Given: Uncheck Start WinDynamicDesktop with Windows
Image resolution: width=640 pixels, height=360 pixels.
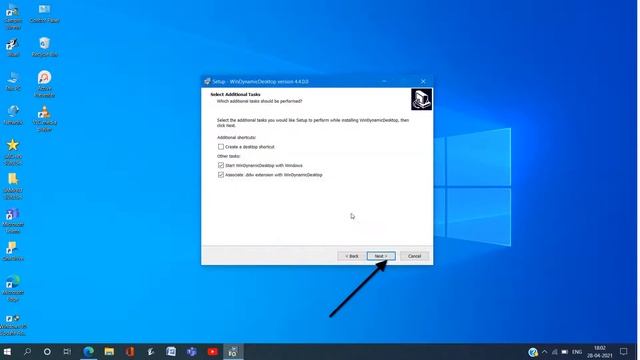Looking at the screenshot, I should coord(221,165).
